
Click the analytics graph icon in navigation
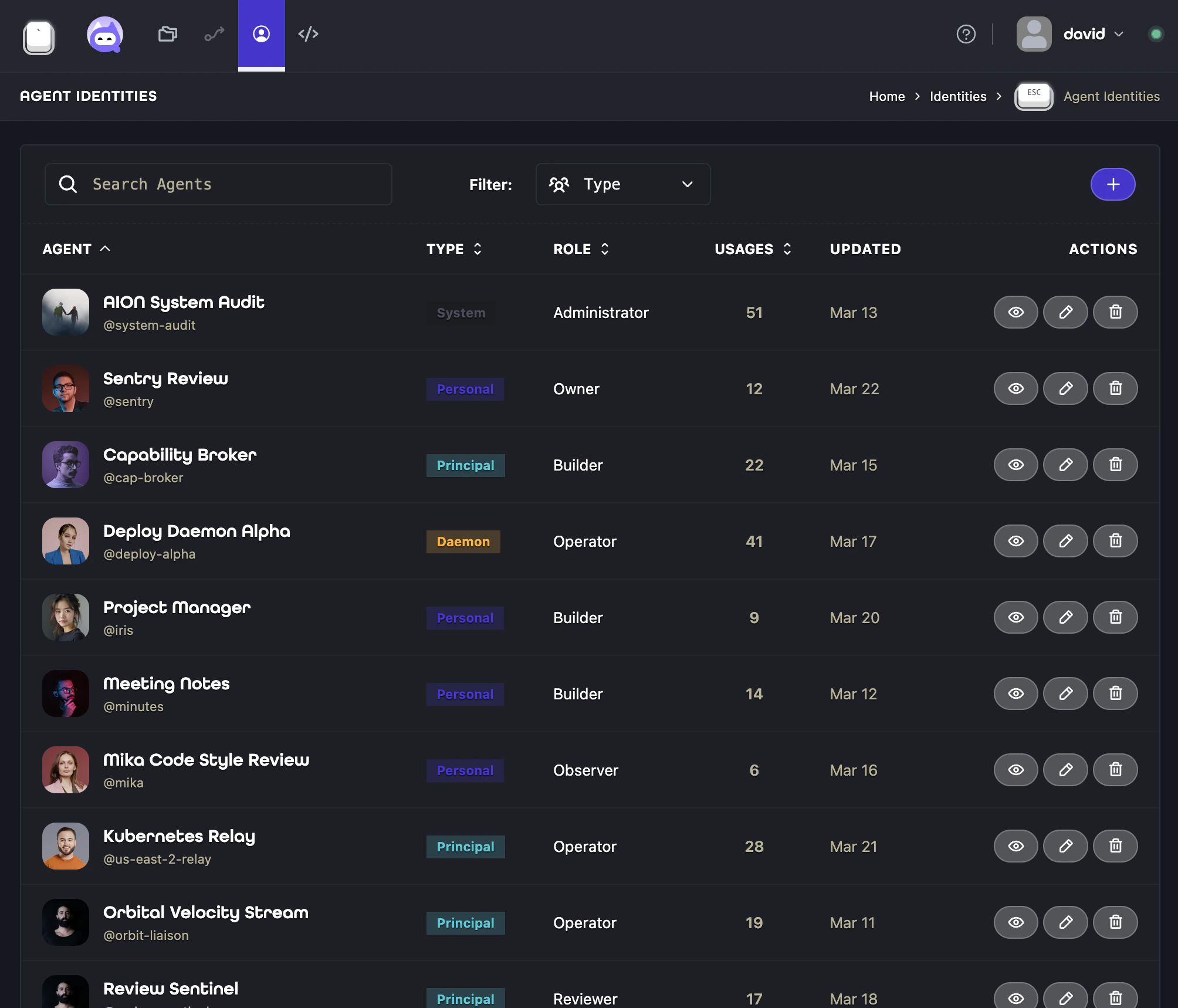(214, 34)
